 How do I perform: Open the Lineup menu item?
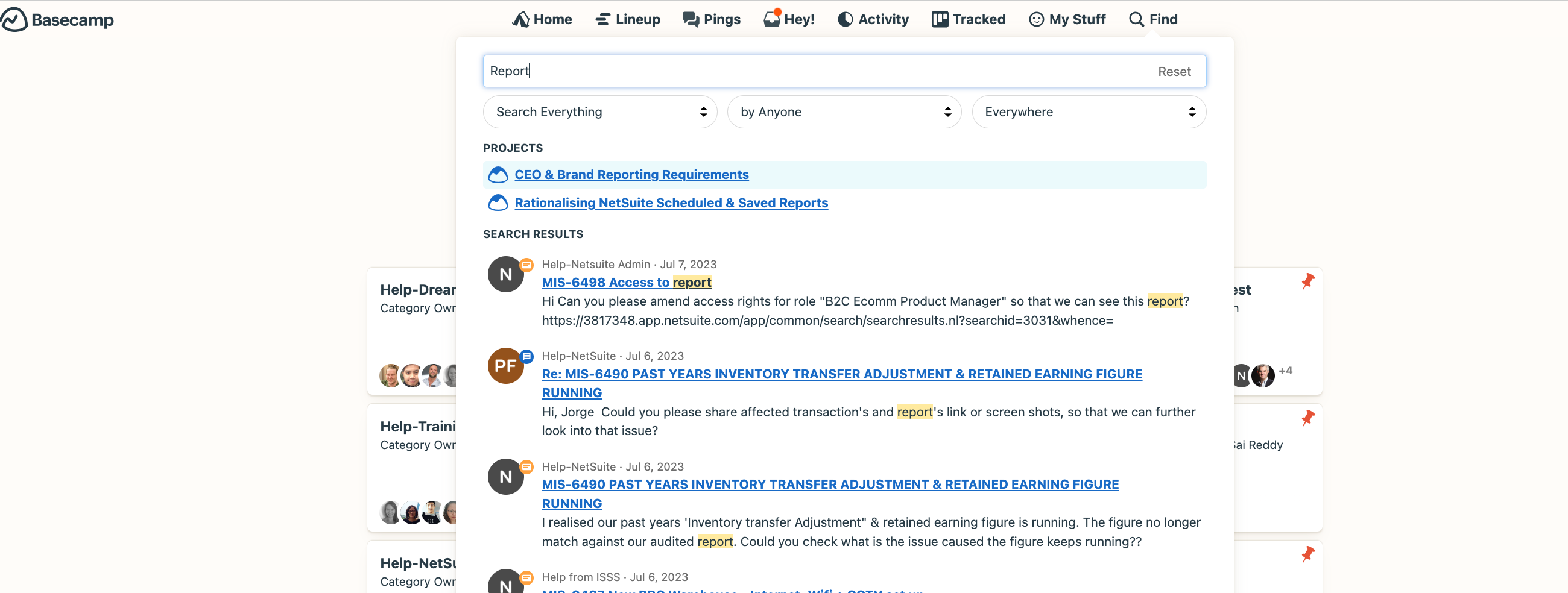[628, 19]
